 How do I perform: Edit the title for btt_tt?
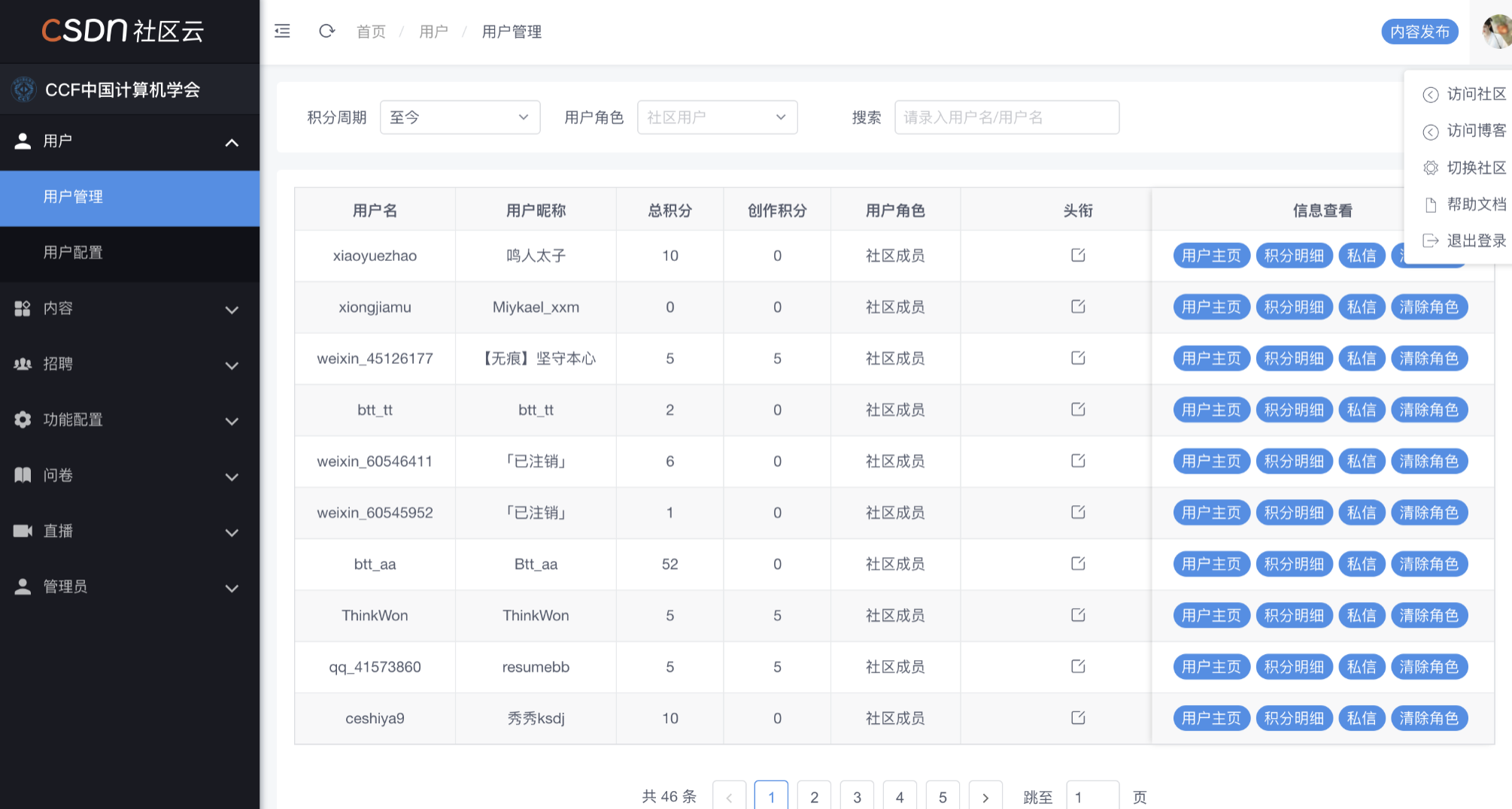pyautogui.click(x=1078, y=410)
